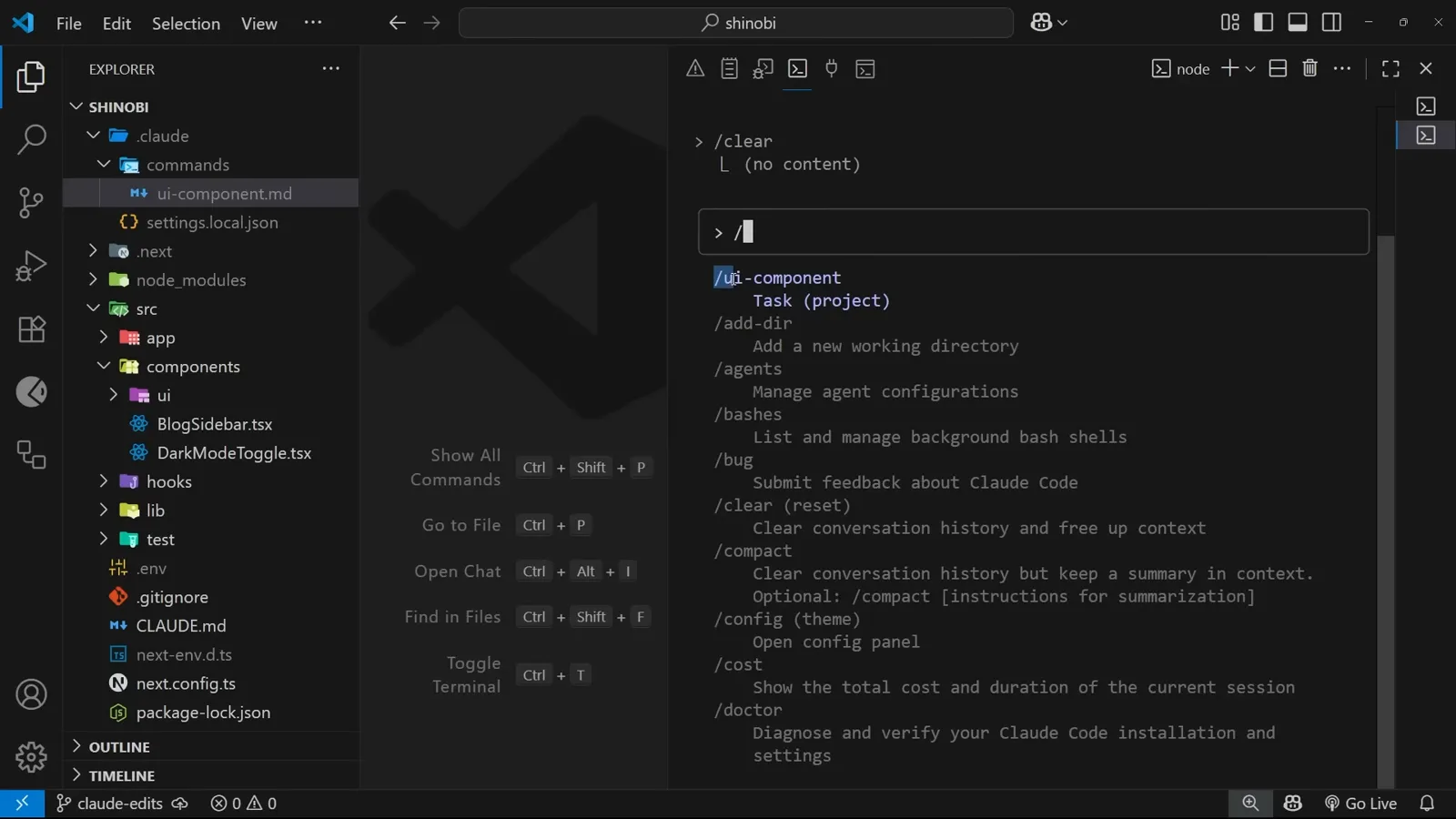The width and height of the screenshot is (1456, 819).
Task: Expand the .next folder
Action: tap(93, 251)
